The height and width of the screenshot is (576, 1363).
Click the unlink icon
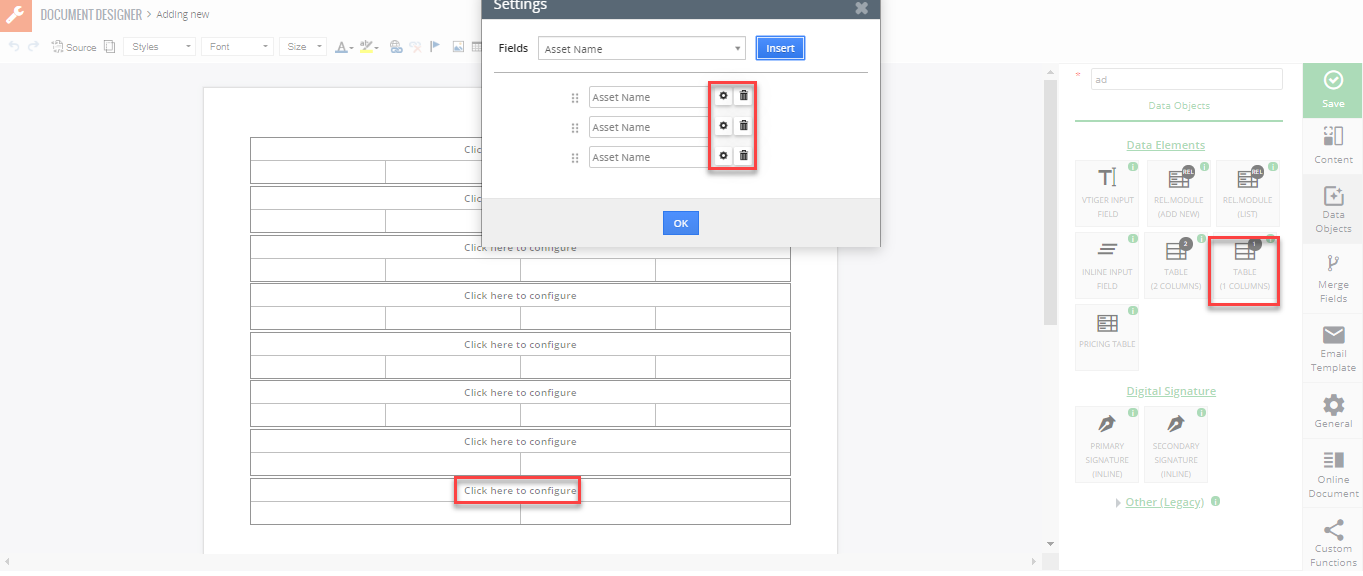click(x=415, y=47)
